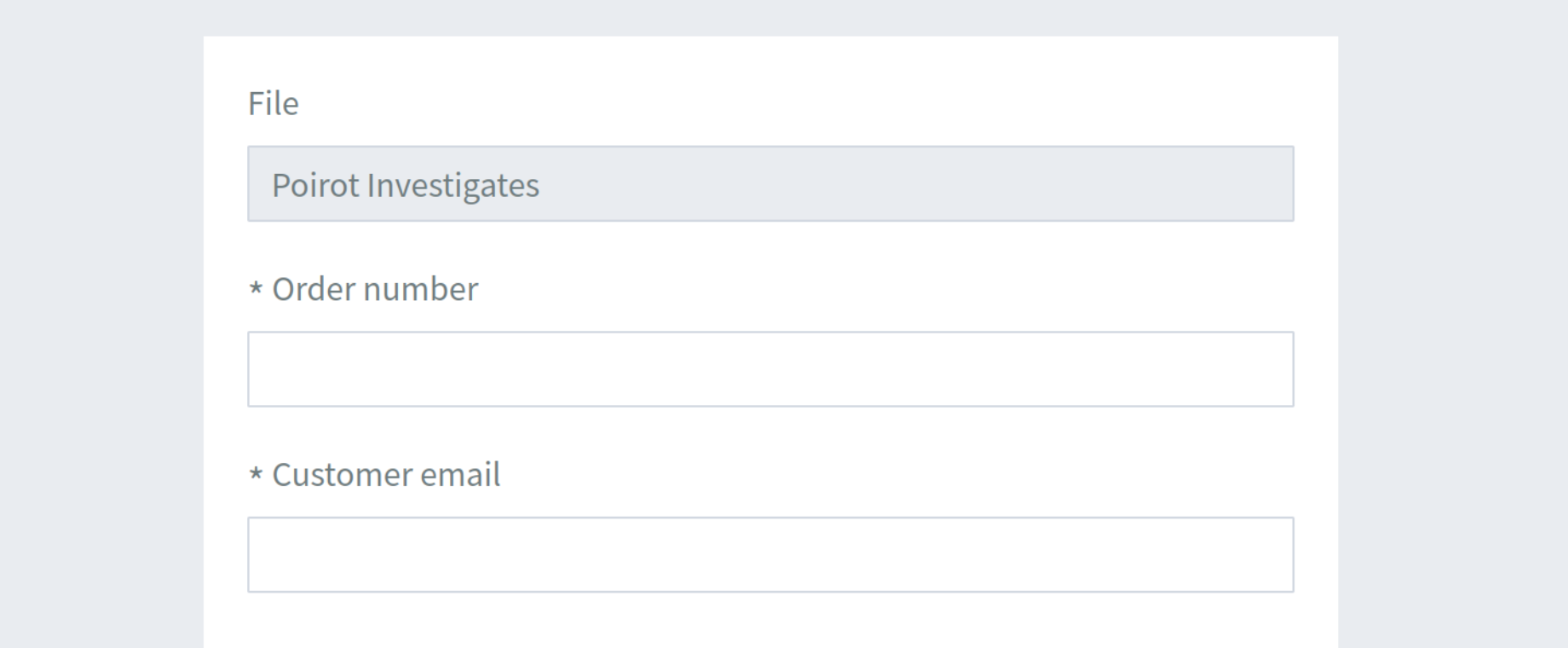
Task: Click between Order number and Customer email sections
Action: click(771, 431)
